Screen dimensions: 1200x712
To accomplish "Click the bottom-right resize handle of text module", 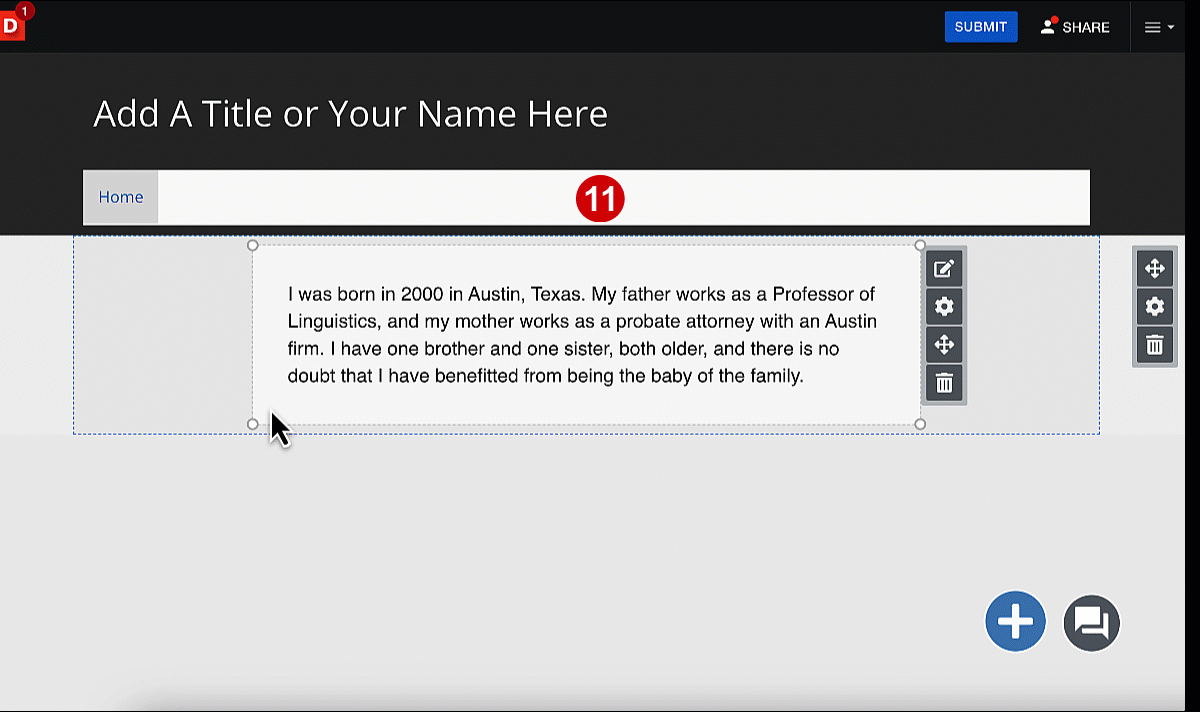I will (x=920, y=424).
